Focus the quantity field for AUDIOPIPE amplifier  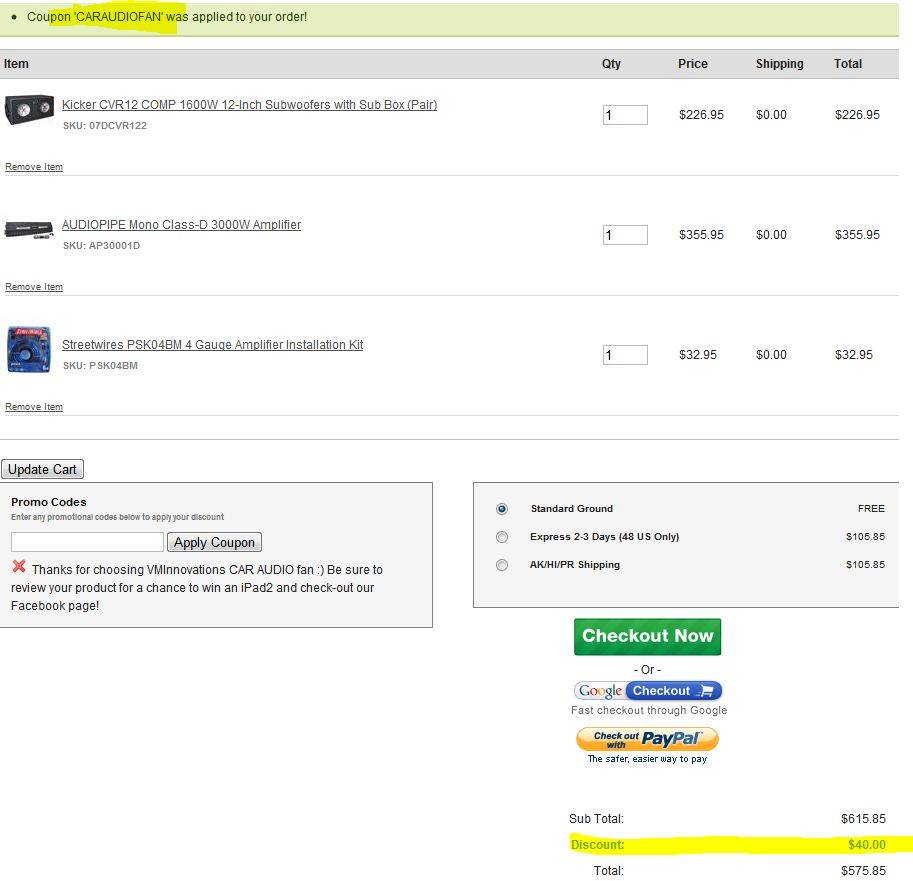point(625,235)
